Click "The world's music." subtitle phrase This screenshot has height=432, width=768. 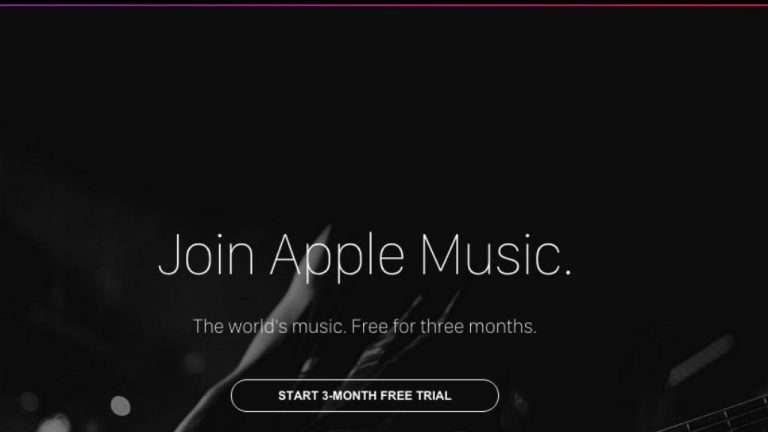click(269, 326)
